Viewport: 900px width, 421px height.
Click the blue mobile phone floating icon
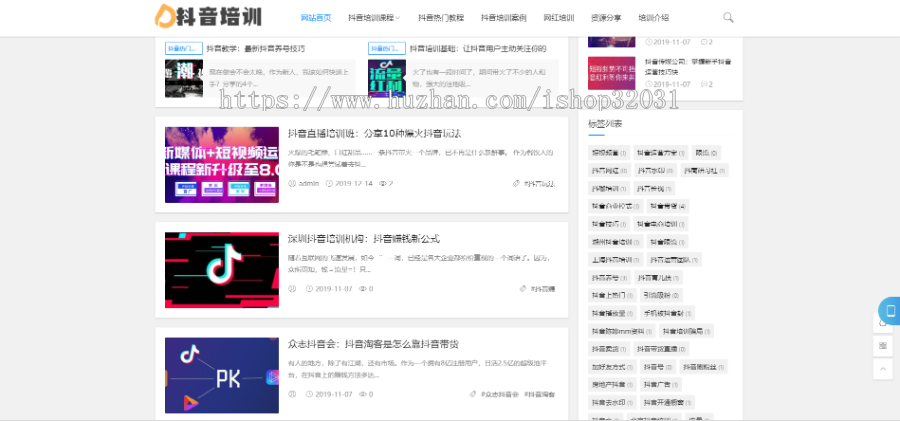point(890,311)
